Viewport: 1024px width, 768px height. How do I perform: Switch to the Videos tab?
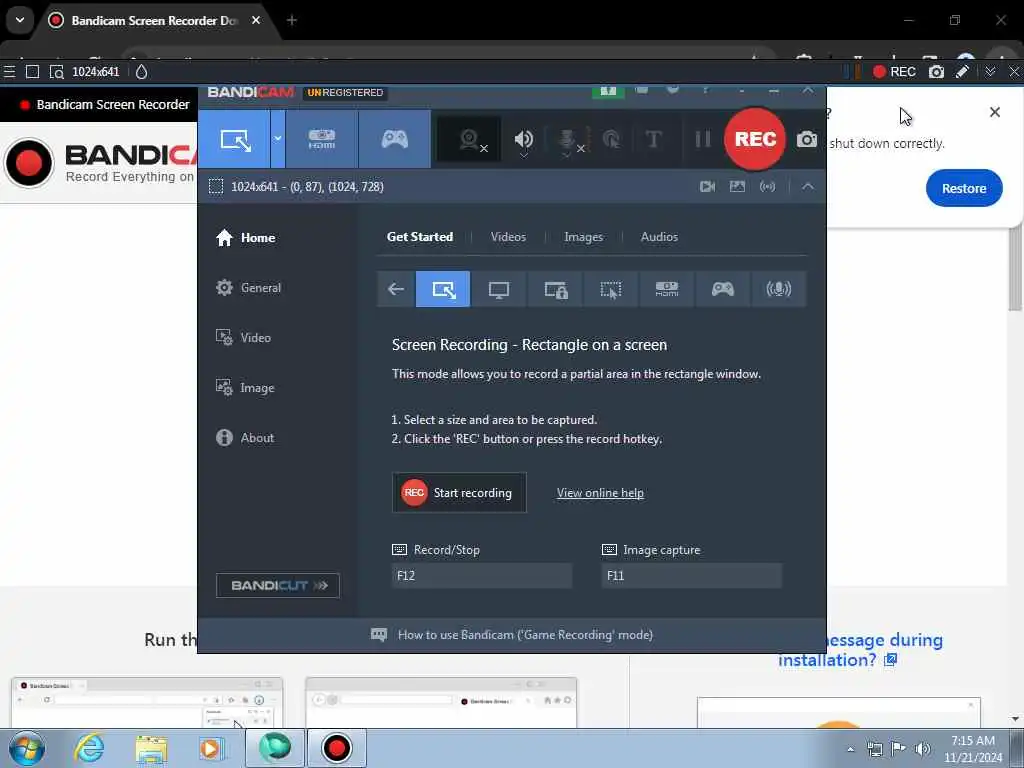pos(508,237)
